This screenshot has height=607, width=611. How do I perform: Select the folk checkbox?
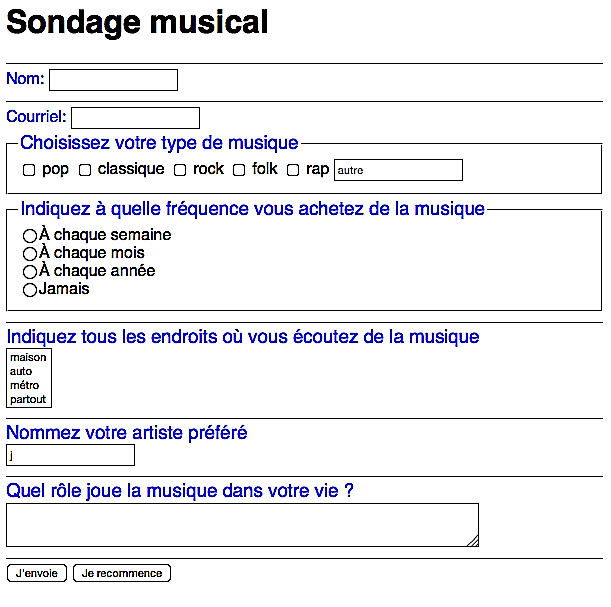pos(239,170)
